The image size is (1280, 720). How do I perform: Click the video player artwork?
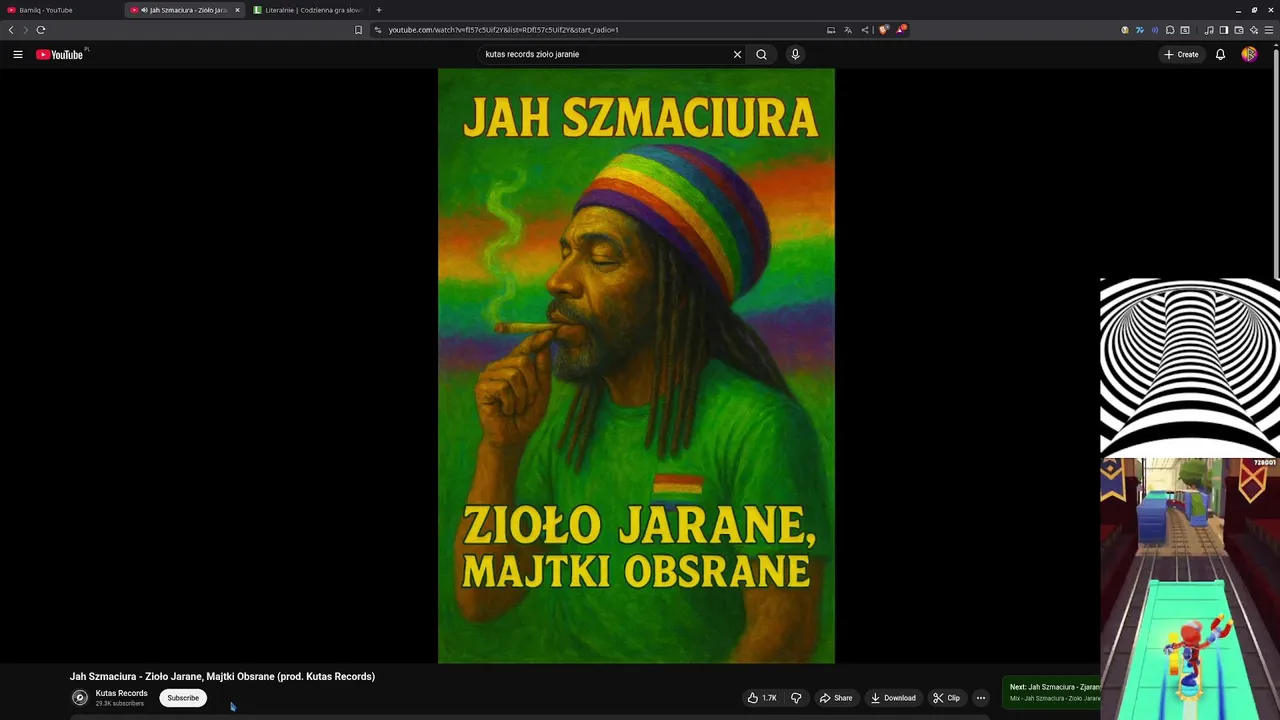(x=636, y=366)
